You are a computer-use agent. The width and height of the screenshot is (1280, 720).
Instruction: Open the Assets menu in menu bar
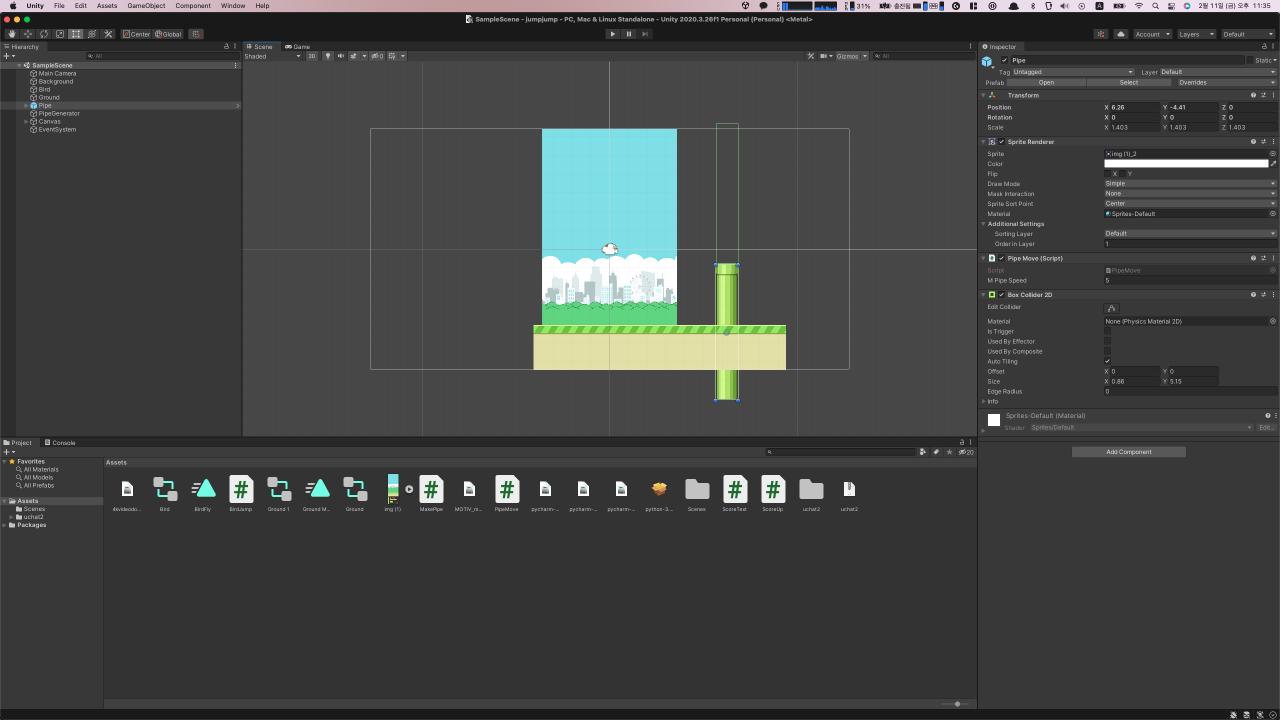click(107, 6)
